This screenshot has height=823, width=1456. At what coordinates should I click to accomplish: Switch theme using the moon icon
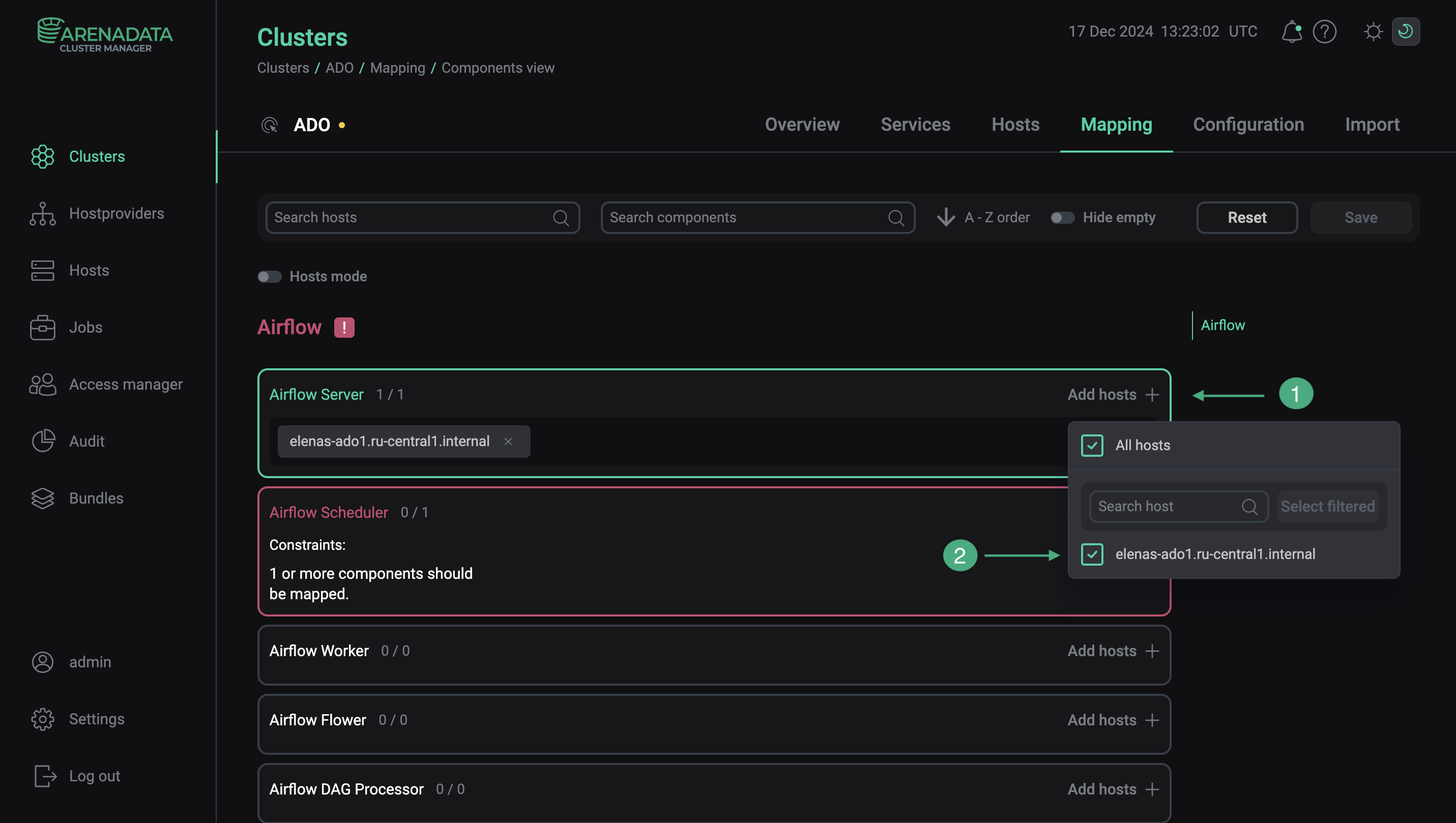[1407, 32]
